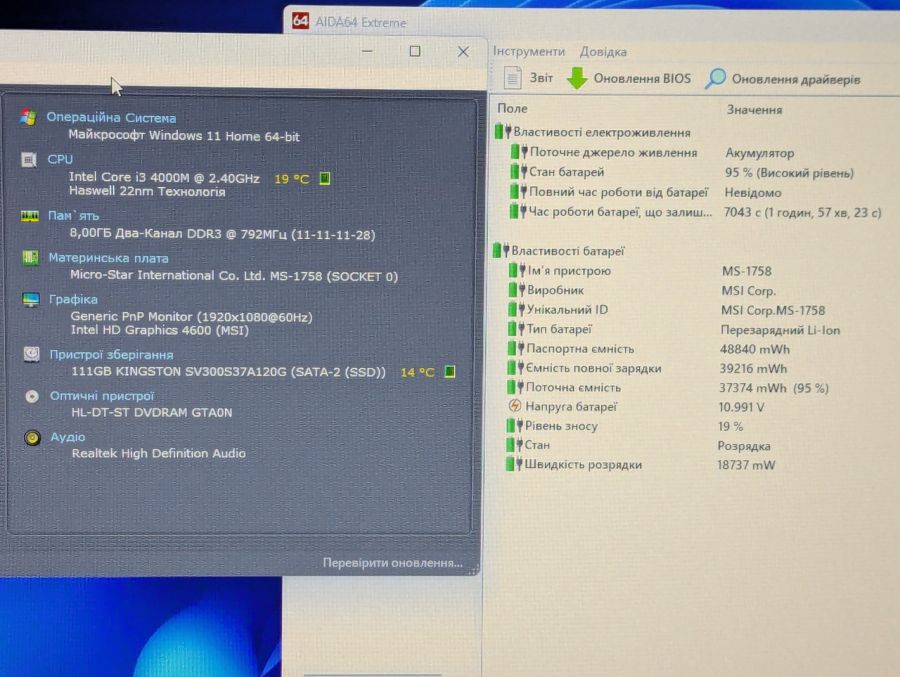900x677 pixels.
Task: Open the Пристрої зберігання section link
Action: [x=111, y=355]
